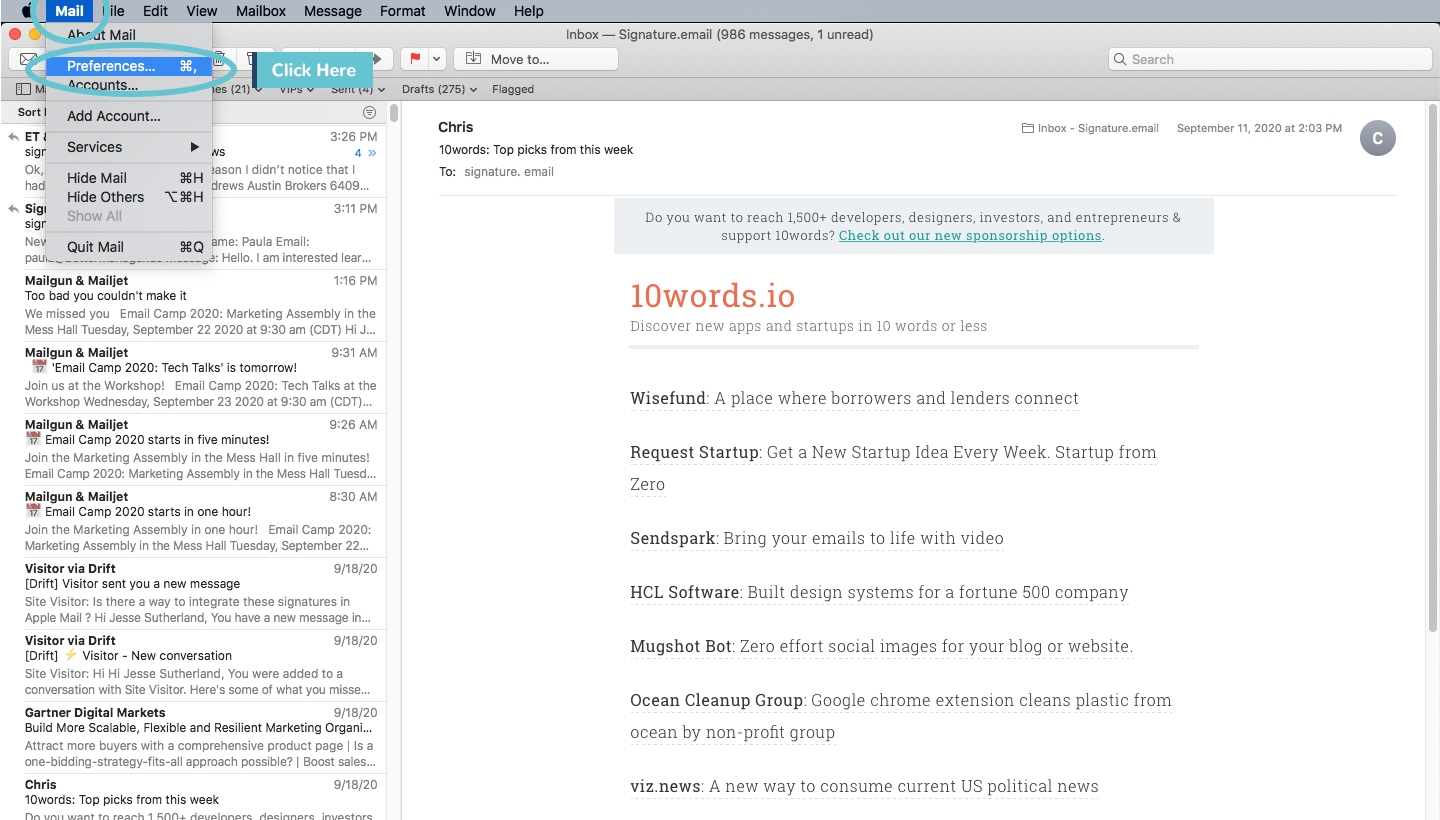The height and width of the screenshot is (820, 1440).
Task: Select 'Email Camp 2020 starts in one hour!' message
Action: (200, 522)
